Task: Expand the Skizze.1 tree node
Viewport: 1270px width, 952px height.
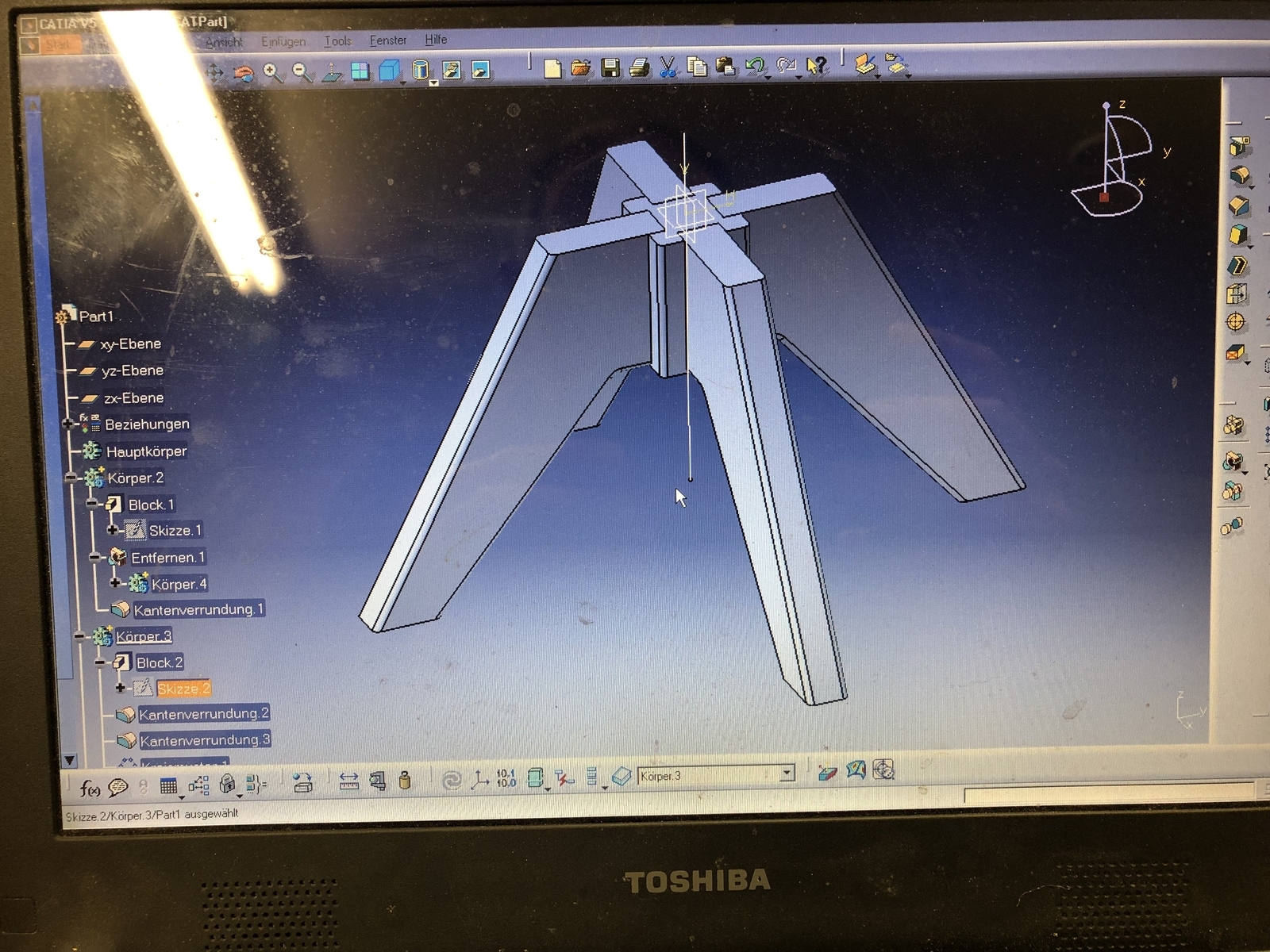Action: 112,530
